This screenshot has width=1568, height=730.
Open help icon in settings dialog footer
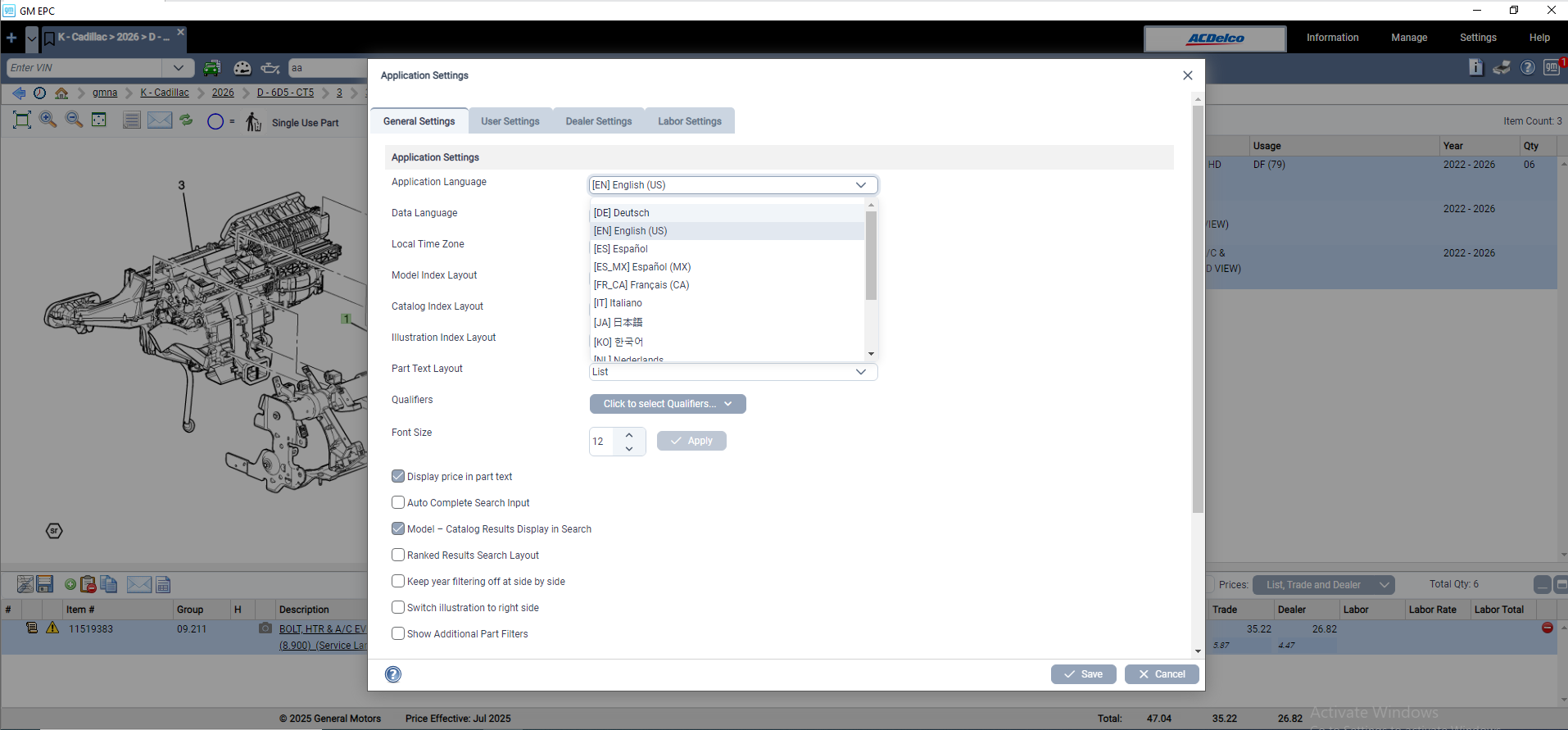coord(393,674)
